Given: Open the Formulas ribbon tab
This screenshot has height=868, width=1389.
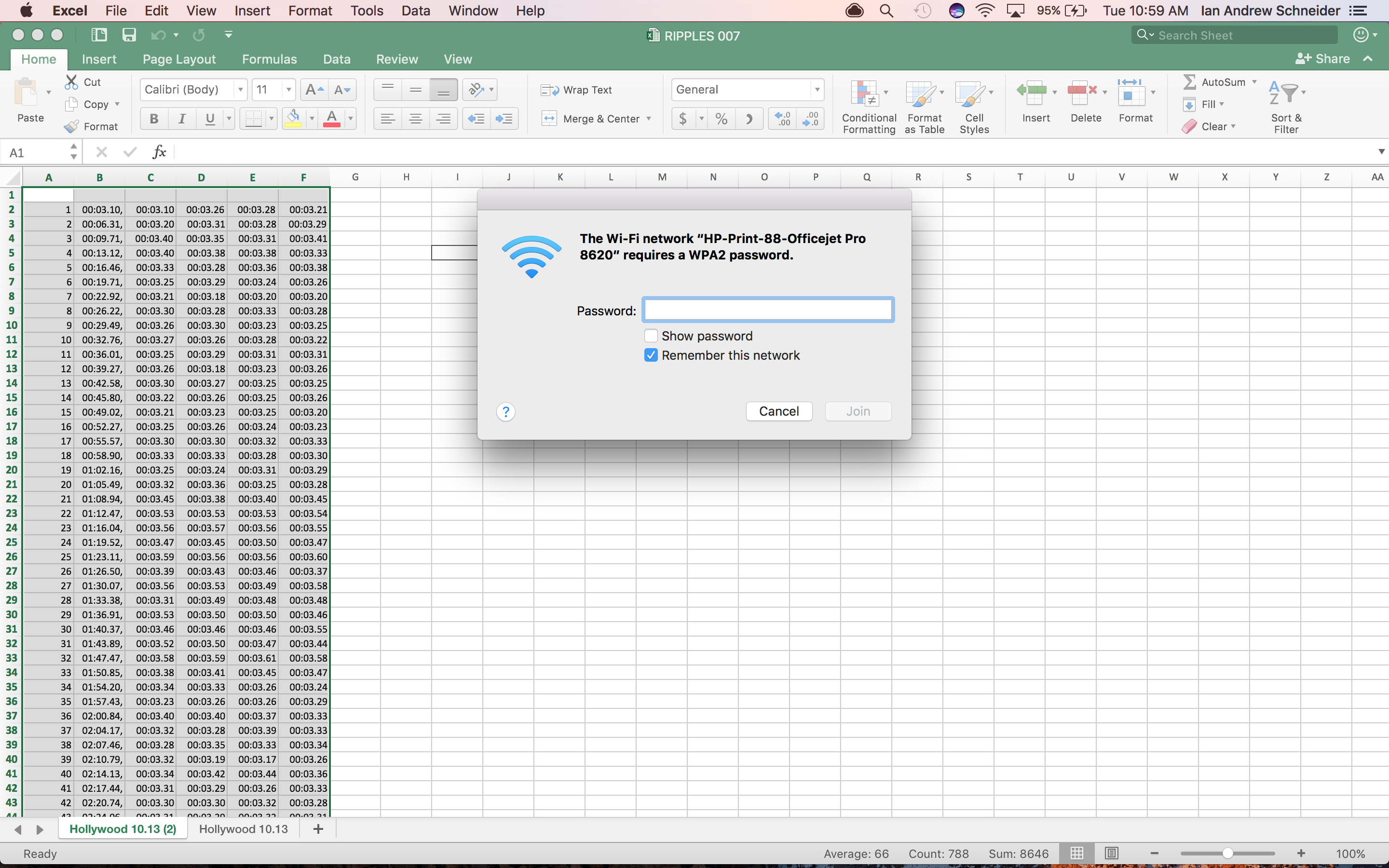Looking at the screenshot, I should point(269,59).
